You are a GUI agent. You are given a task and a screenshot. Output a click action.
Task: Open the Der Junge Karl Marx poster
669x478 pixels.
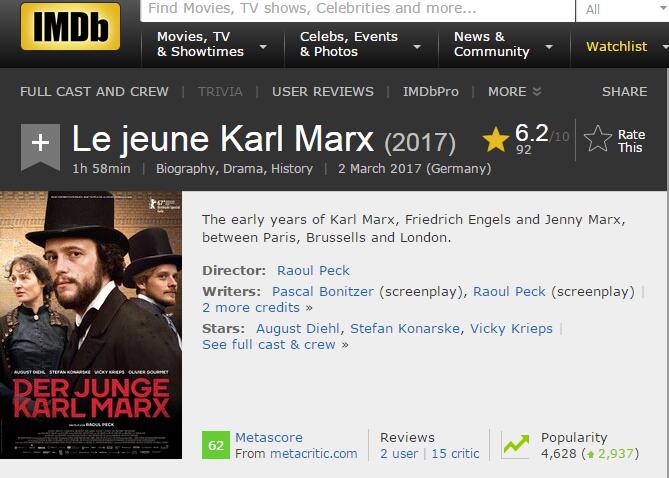coord(91,325)
